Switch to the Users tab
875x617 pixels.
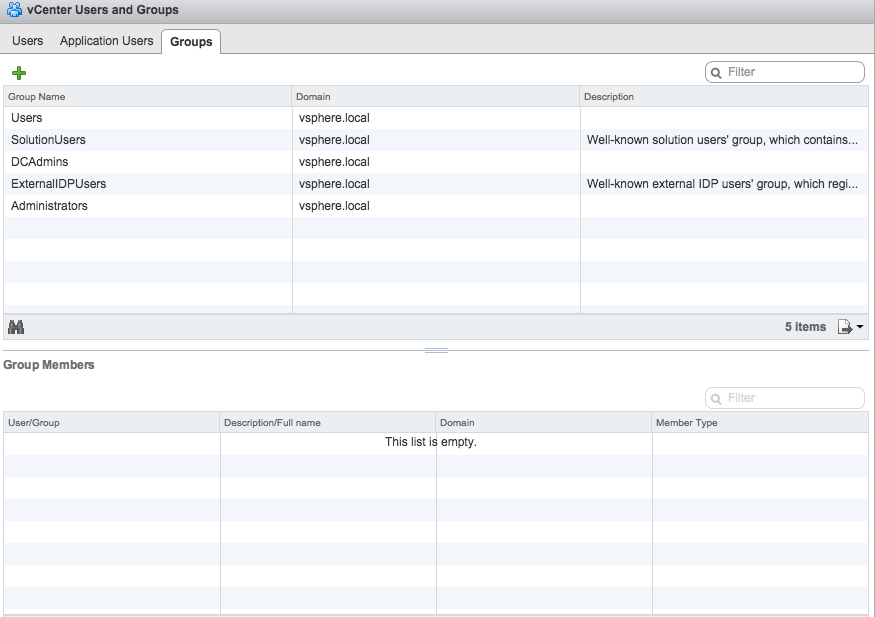point(27,41)
